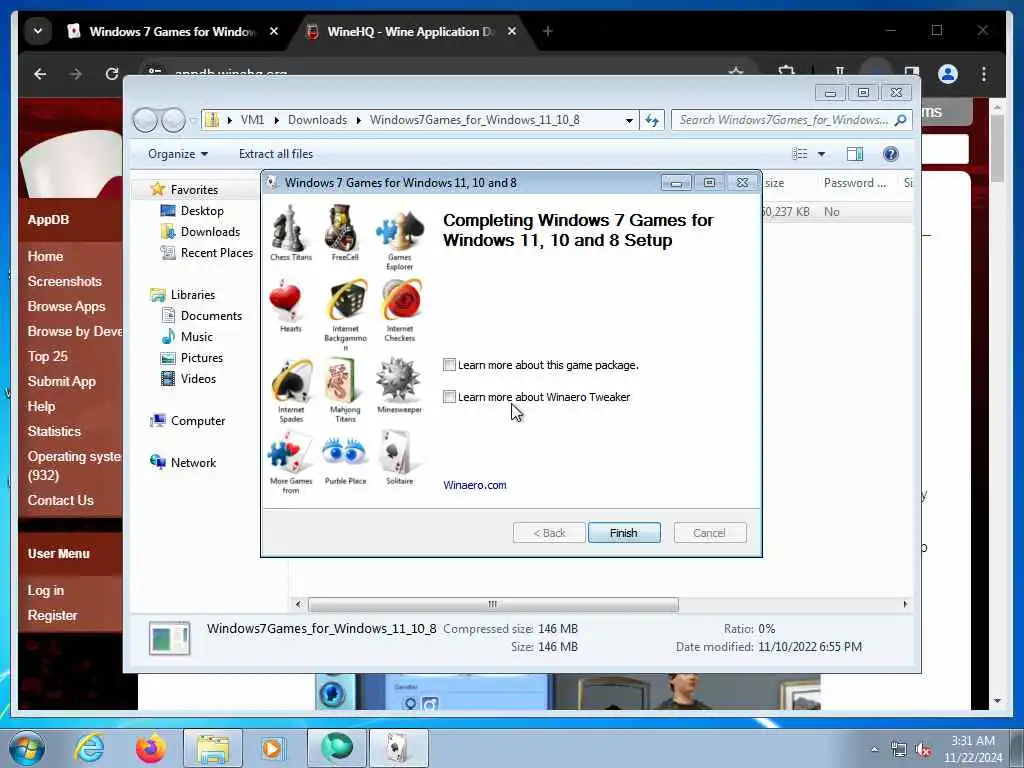
Task: Click the Explorer horizontal scrollbar thumb
Action: [493, 605]
